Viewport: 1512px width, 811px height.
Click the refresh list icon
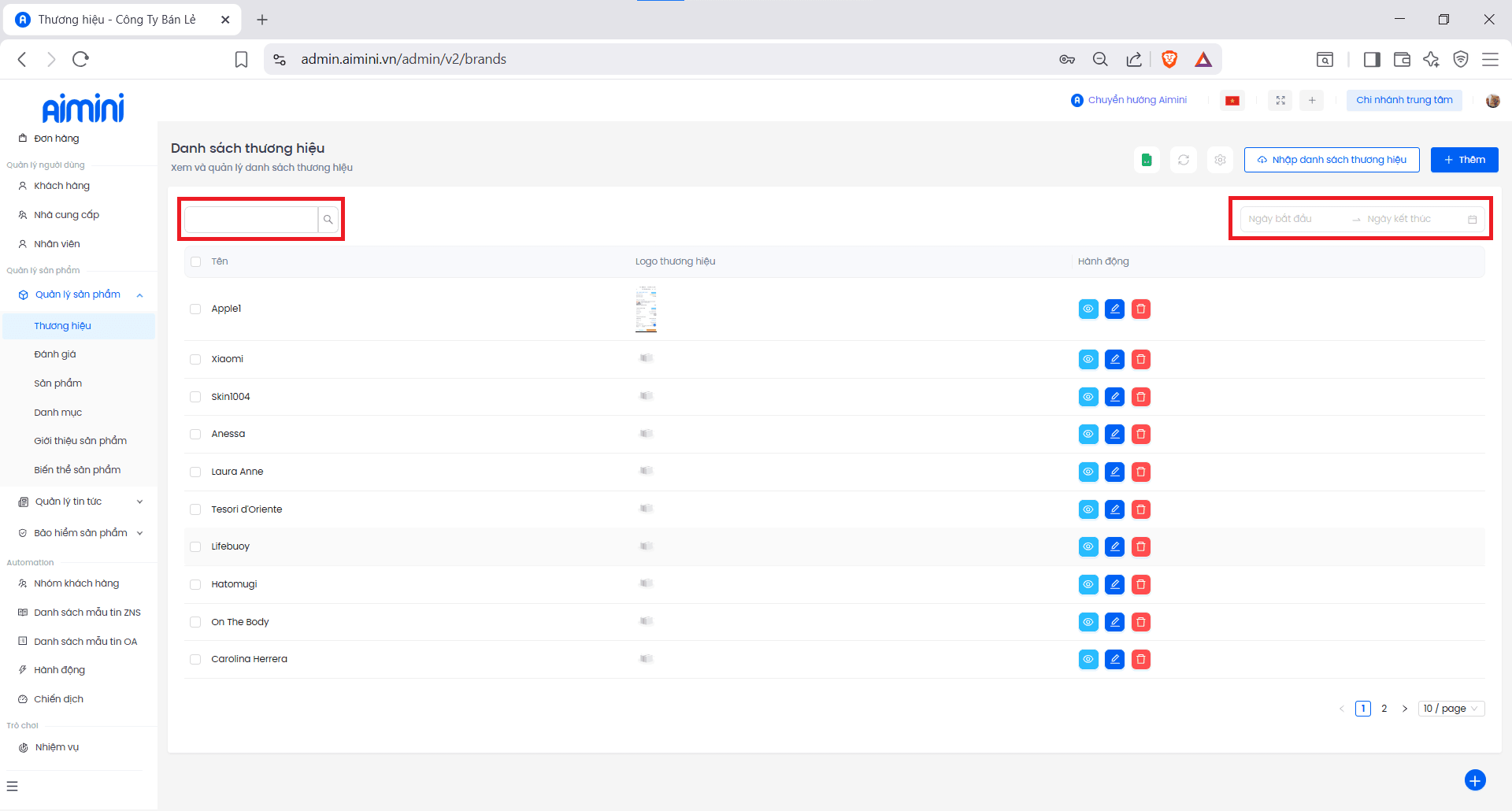coord(1183,160)
